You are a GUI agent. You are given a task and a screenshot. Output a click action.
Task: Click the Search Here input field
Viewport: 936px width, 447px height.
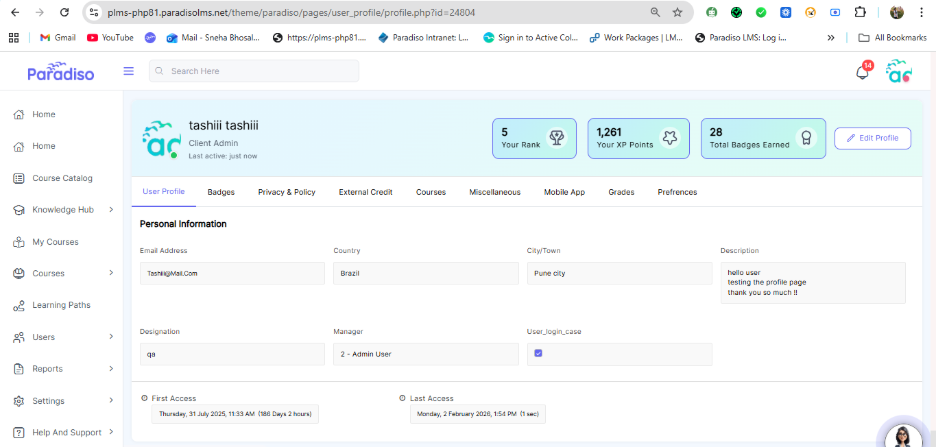click(254, 71)
